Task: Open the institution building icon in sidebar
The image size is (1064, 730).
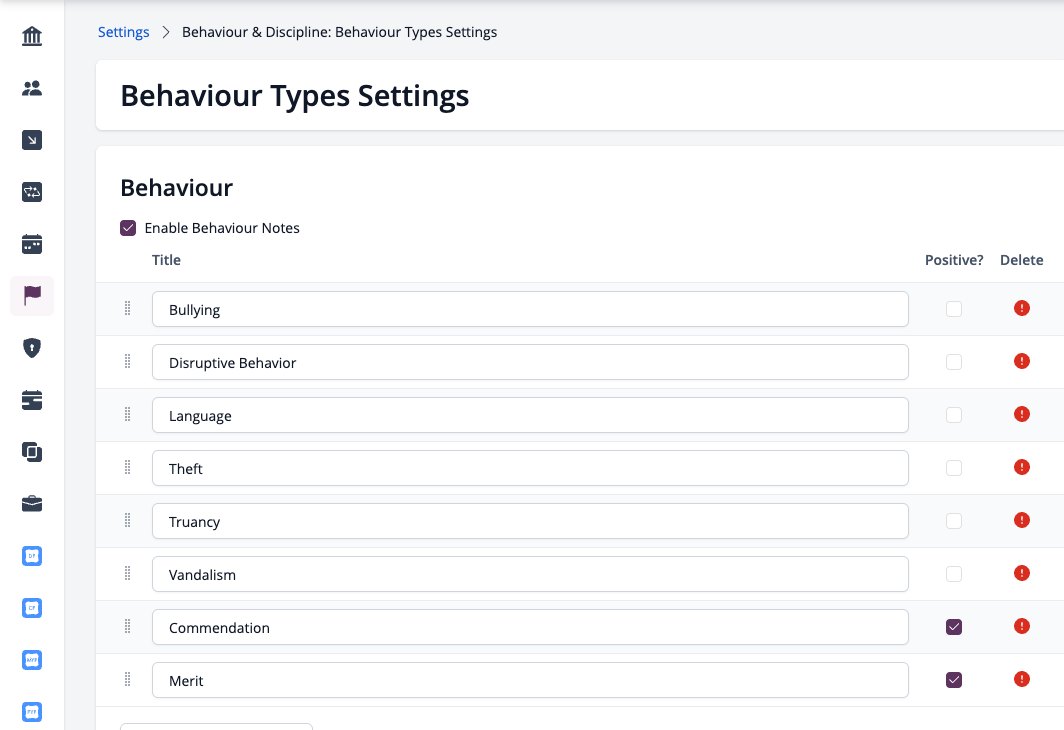Action: pyautogui.click(x=32, y=36)
